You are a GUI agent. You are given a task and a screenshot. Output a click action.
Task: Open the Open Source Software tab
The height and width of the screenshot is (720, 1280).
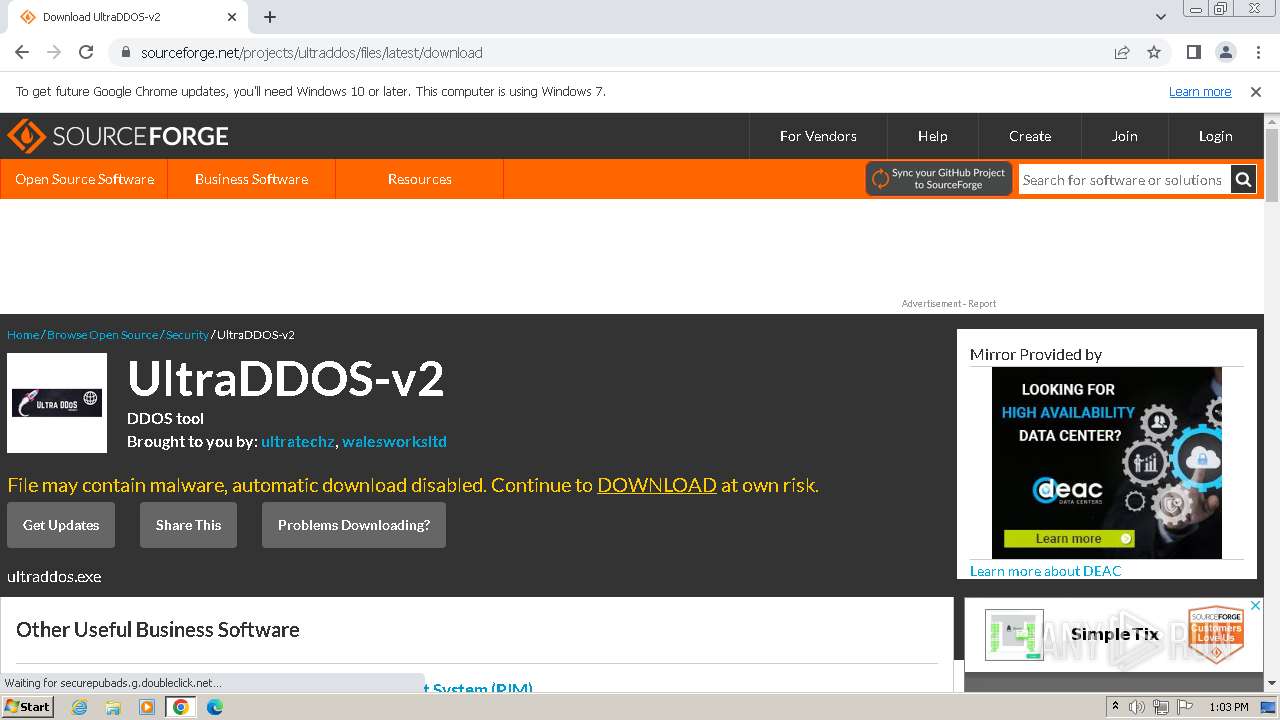pyautogui.click(x=84, y=179)
